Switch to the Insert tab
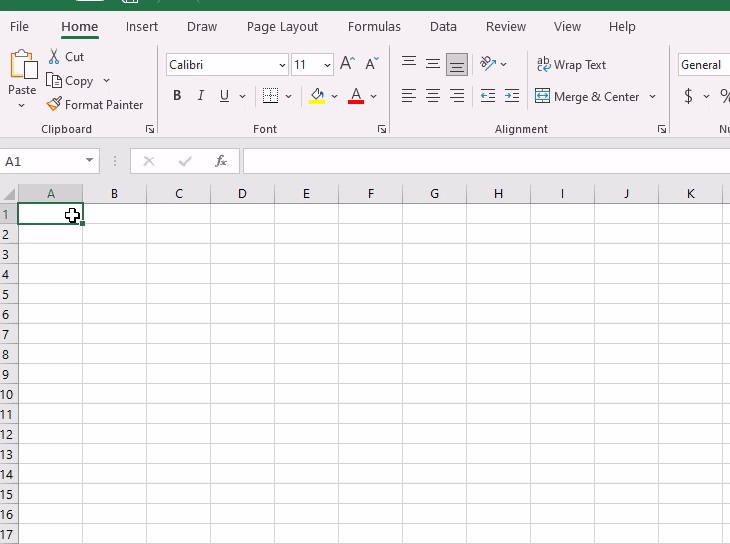730x544 pixels. pyautogui.click(x=142, y=27)
